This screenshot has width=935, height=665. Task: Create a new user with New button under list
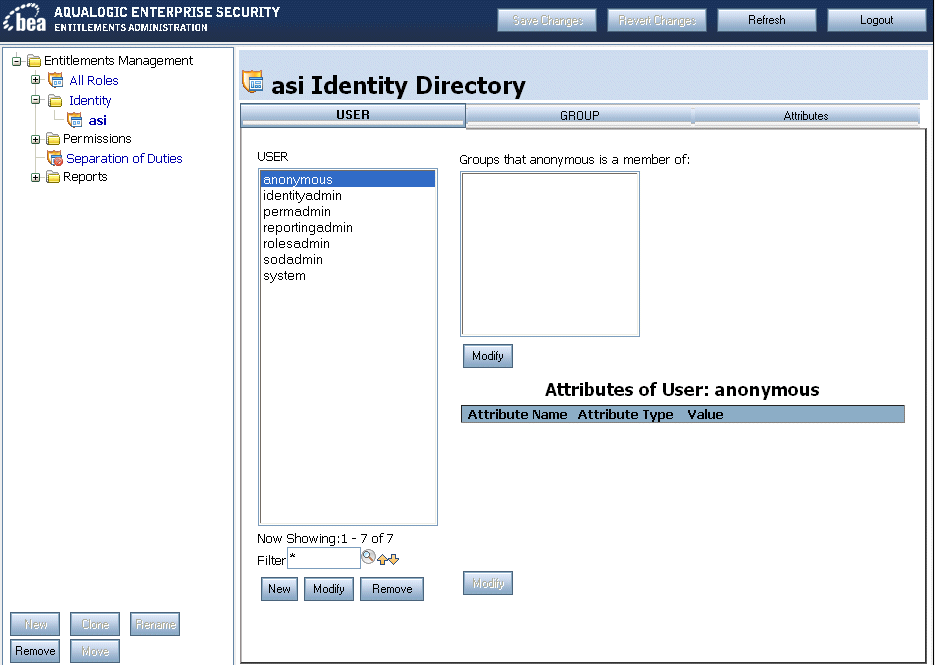pyautogui.click(x=279, y=589)
